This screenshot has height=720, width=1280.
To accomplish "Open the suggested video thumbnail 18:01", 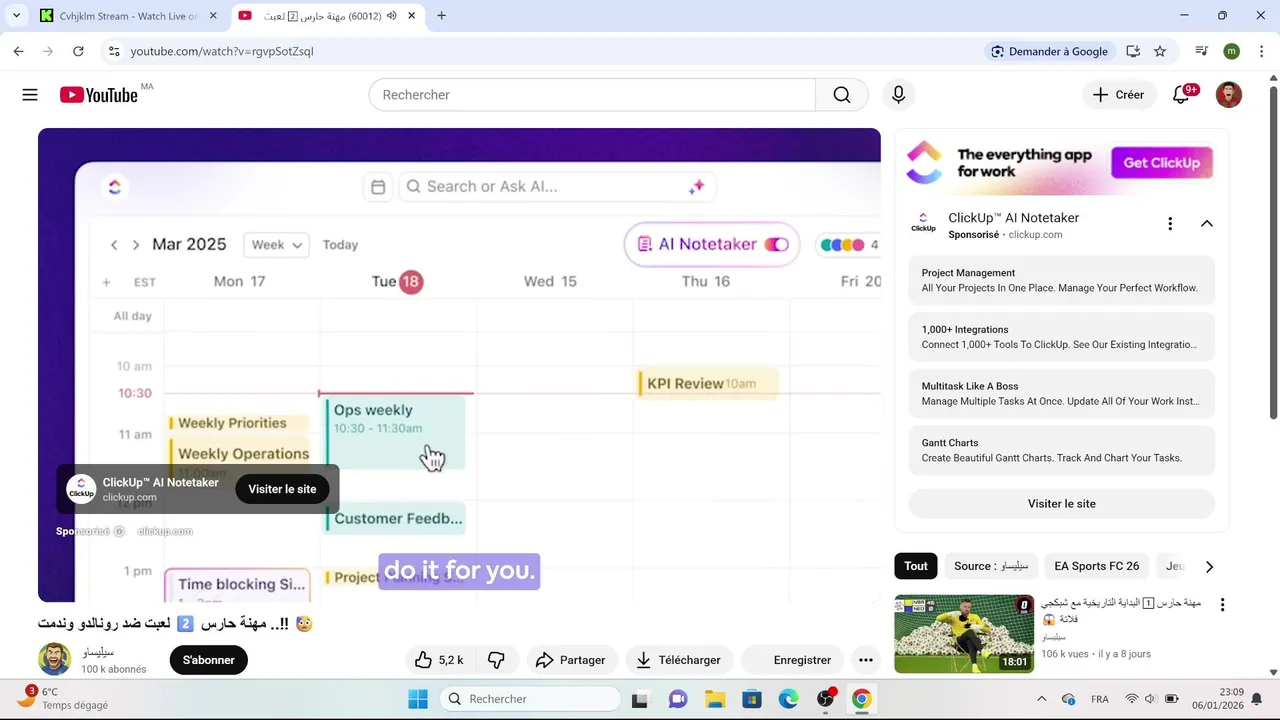I will (963, 634).
